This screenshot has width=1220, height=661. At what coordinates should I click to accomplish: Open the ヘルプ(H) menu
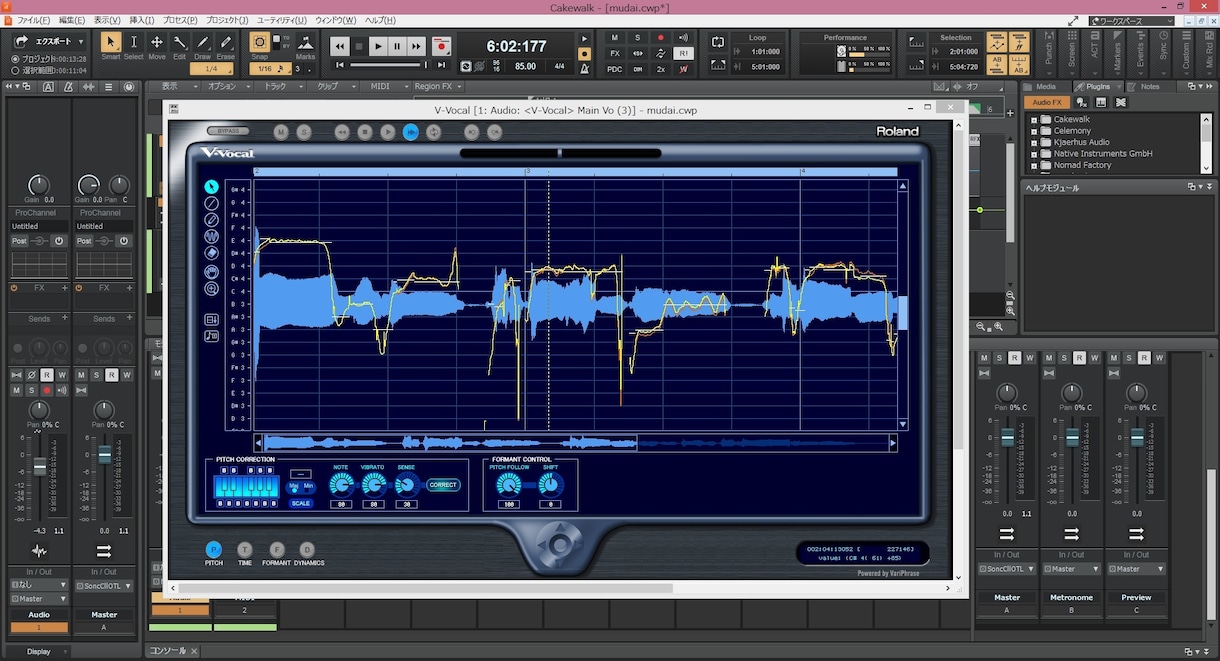click(380, 20)
